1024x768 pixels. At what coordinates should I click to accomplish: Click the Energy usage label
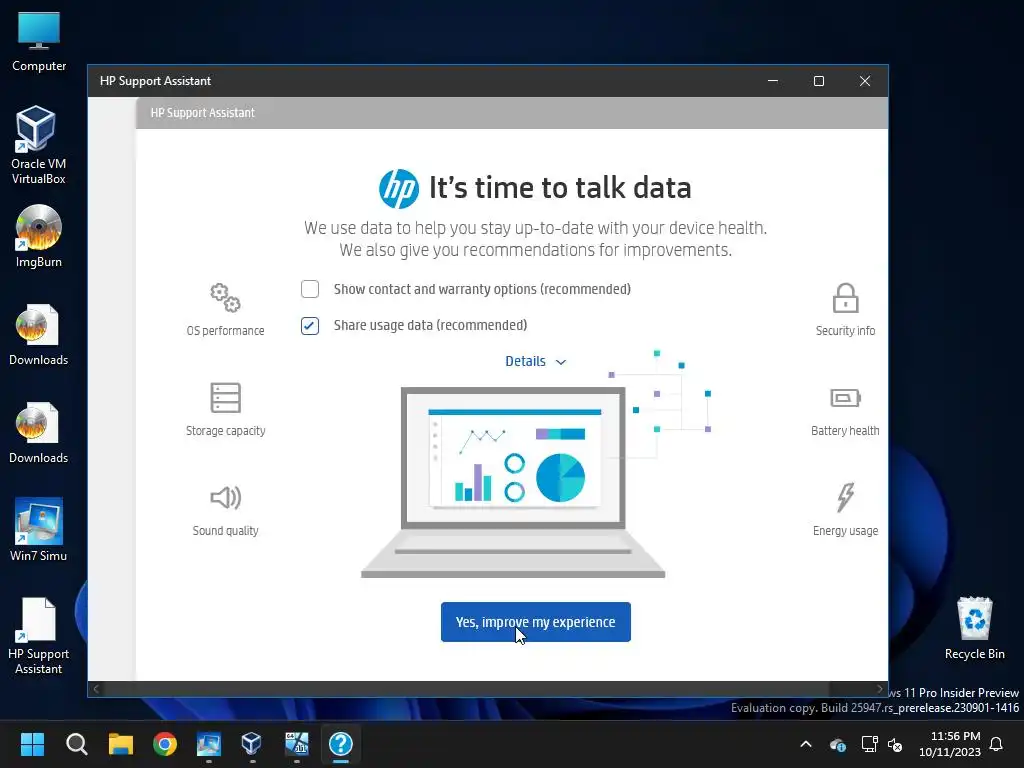[x=845, y=531]
